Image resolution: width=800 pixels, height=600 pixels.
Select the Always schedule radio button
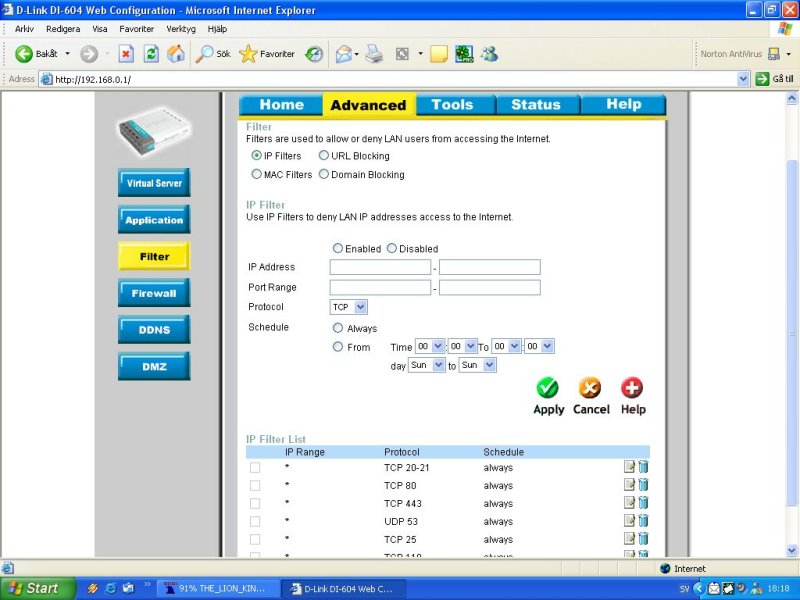coord(337,328)
